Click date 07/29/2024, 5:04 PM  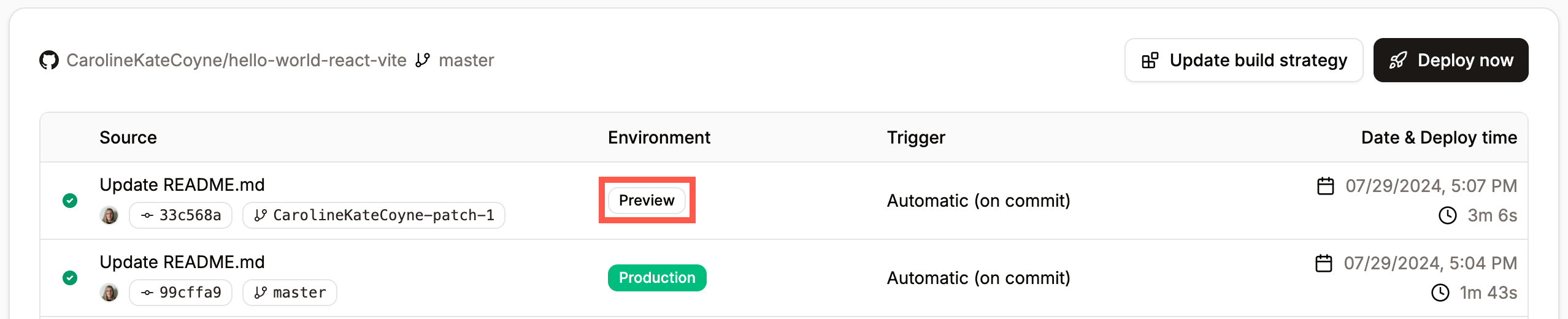point(1430,263)
